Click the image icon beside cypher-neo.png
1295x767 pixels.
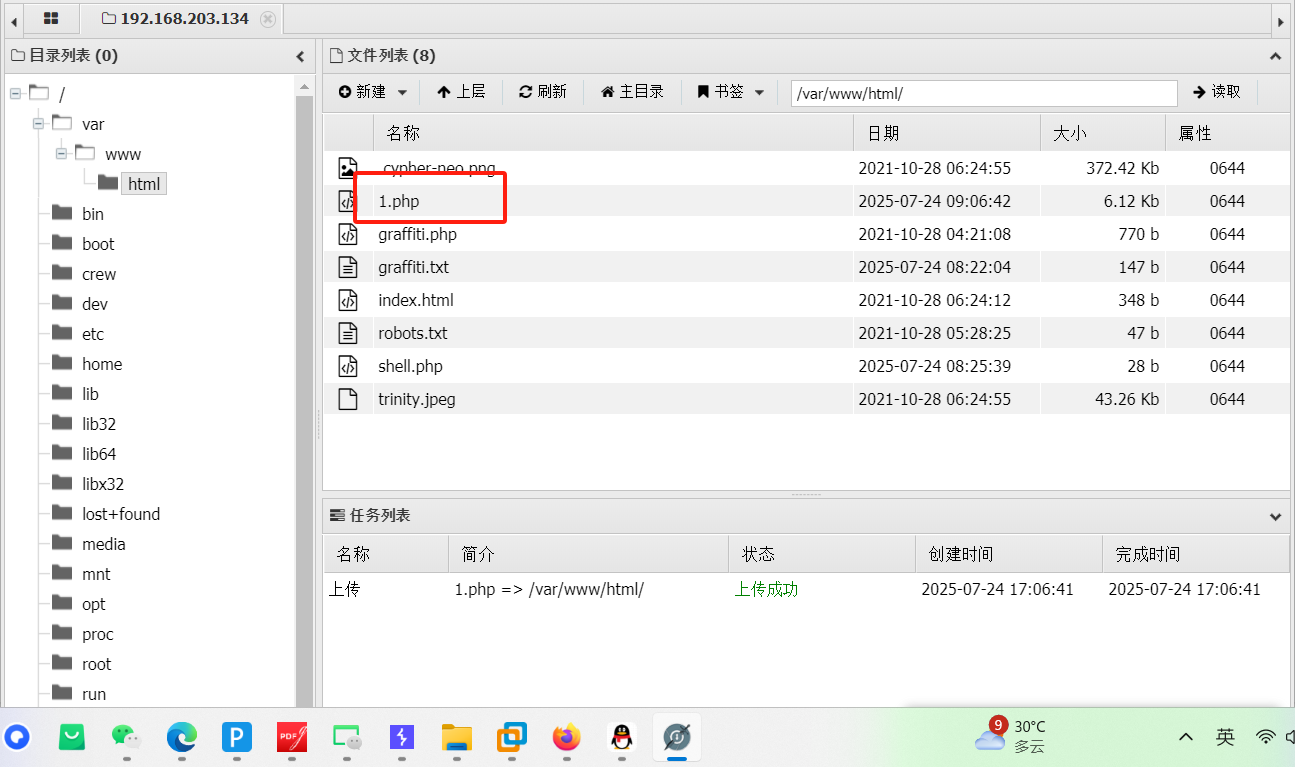click(x=349, y=167)
